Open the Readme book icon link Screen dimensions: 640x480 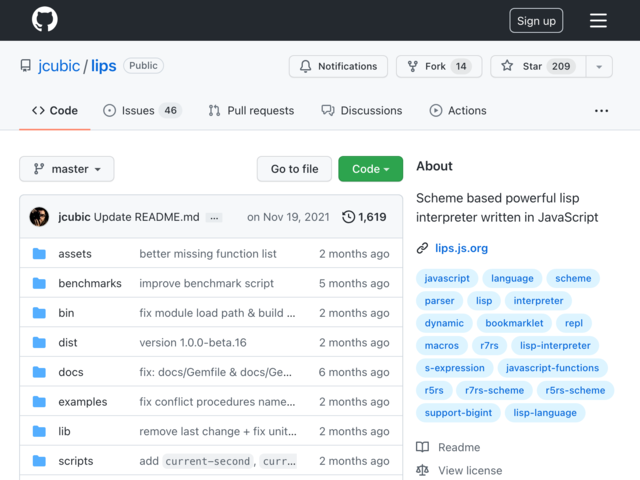tap(422, 447)
